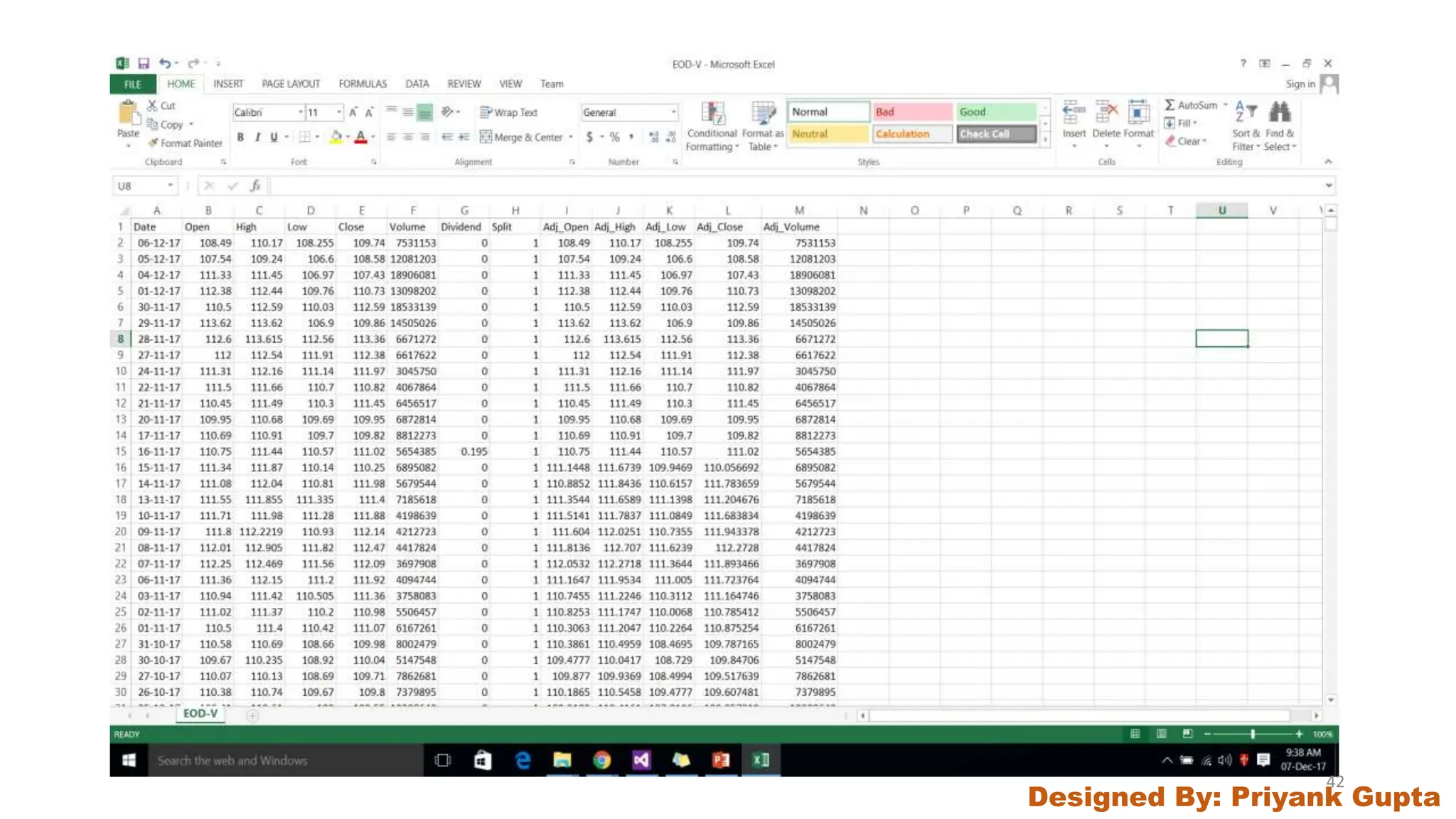This screenshot has height=819, width=1456.
Task: Click in the formula bar input
Action: pyautogui.click(x=795, y=186)
